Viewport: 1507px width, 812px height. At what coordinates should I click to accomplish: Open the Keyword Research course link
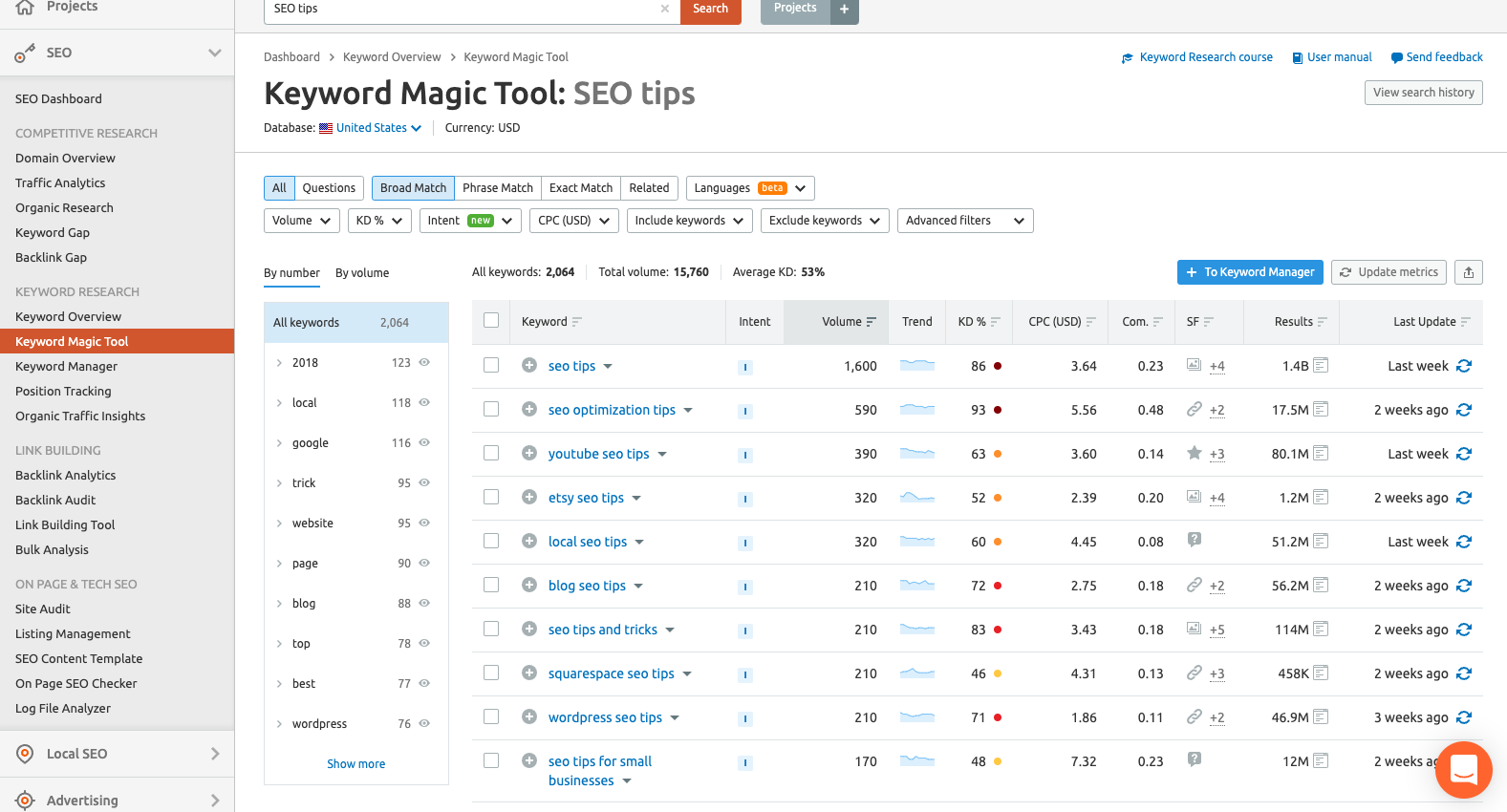tap(1197, 57)
